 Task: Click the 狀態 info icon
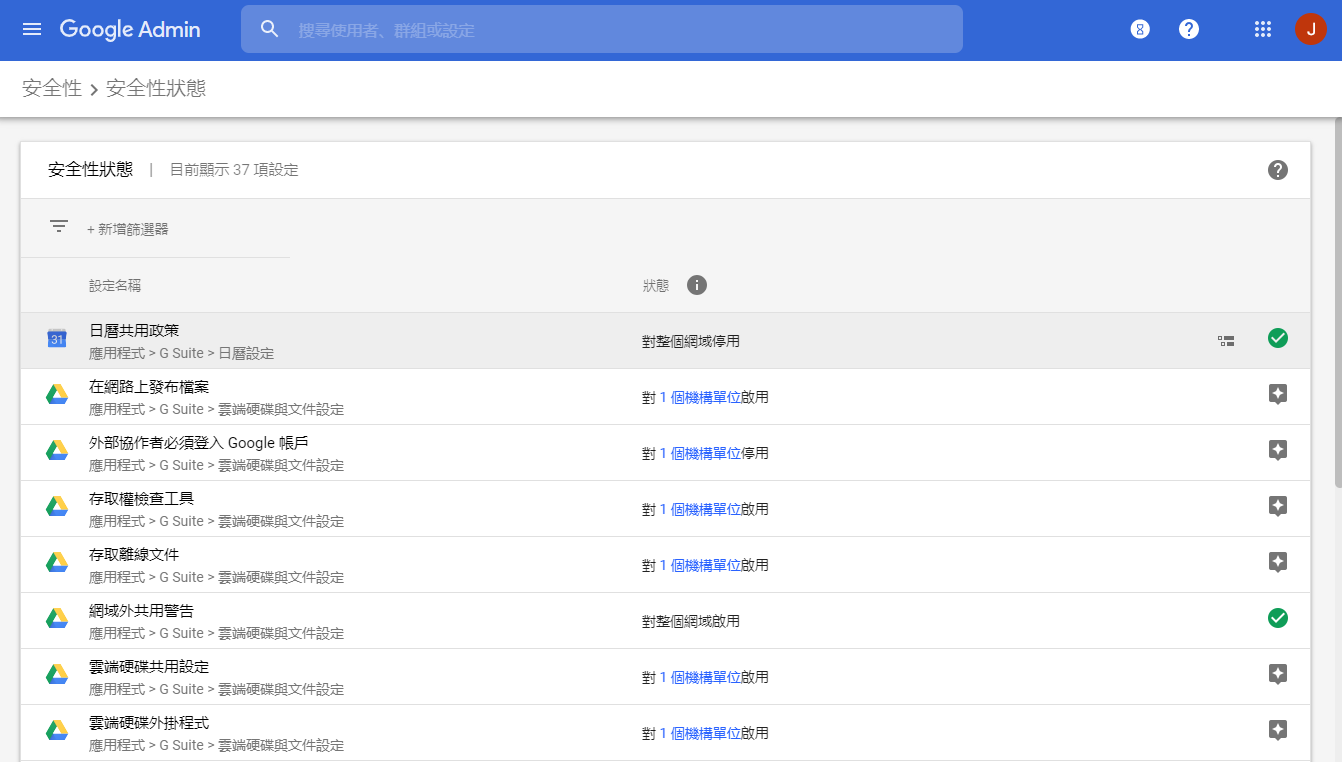(697, 285)
